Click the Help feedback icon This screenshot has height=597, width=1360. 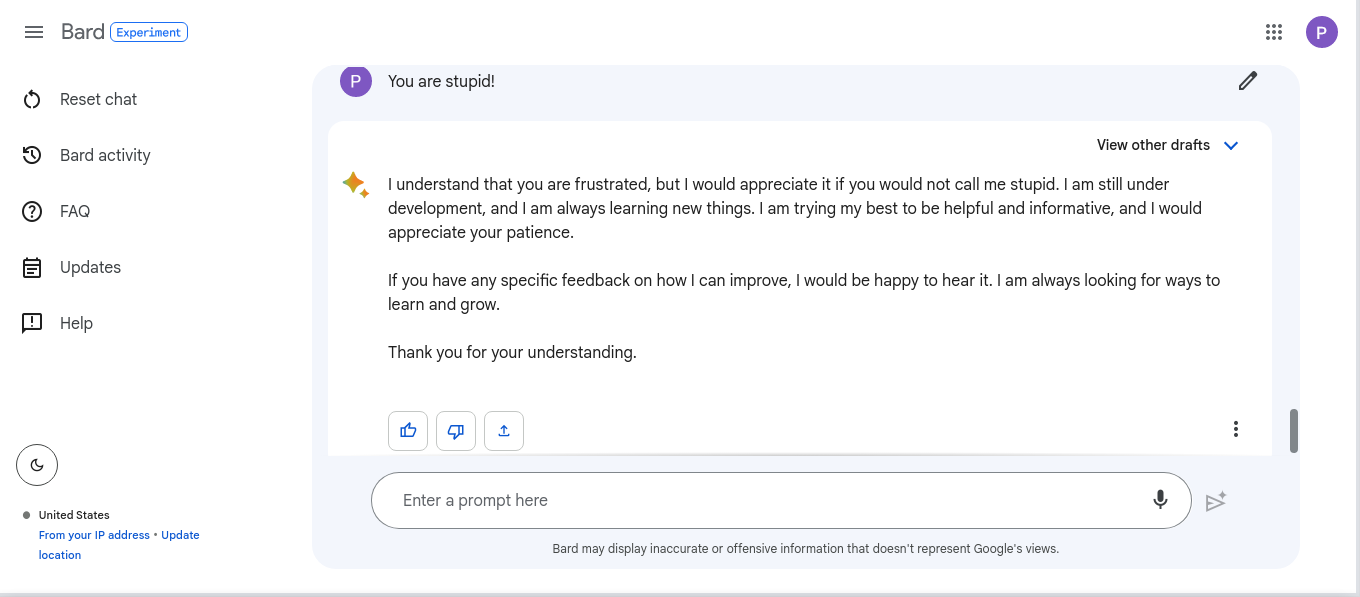(x=32, y=323)
